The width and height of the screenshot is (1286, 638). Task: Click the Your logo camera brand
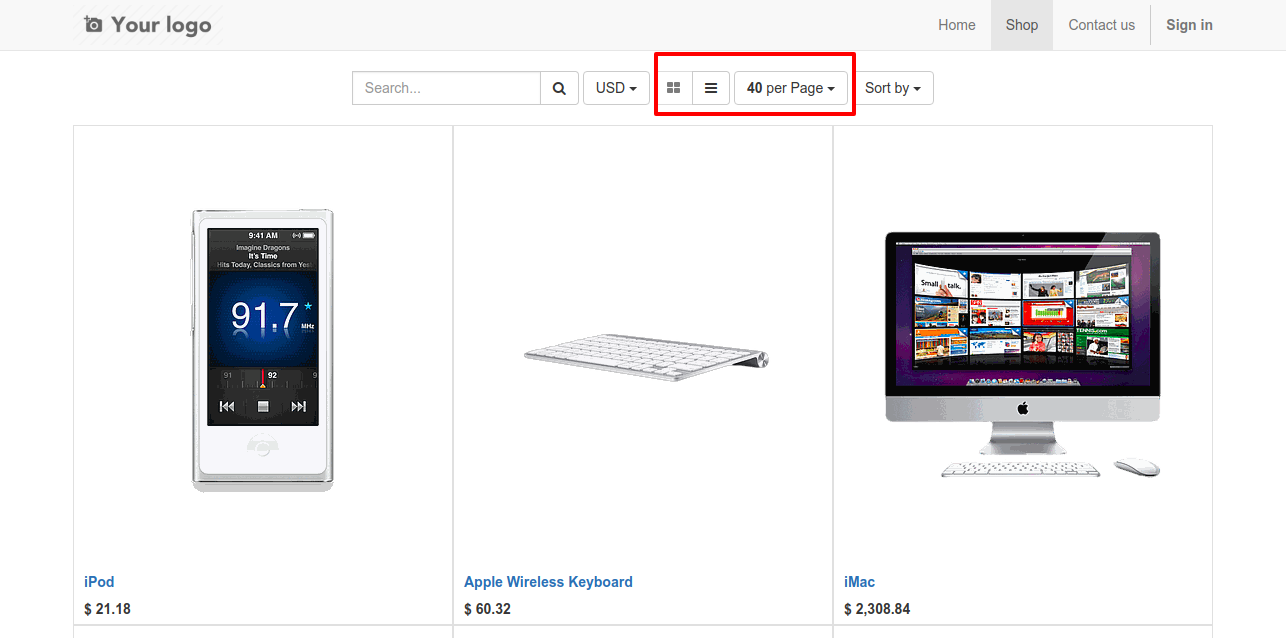tap(148, 25)
